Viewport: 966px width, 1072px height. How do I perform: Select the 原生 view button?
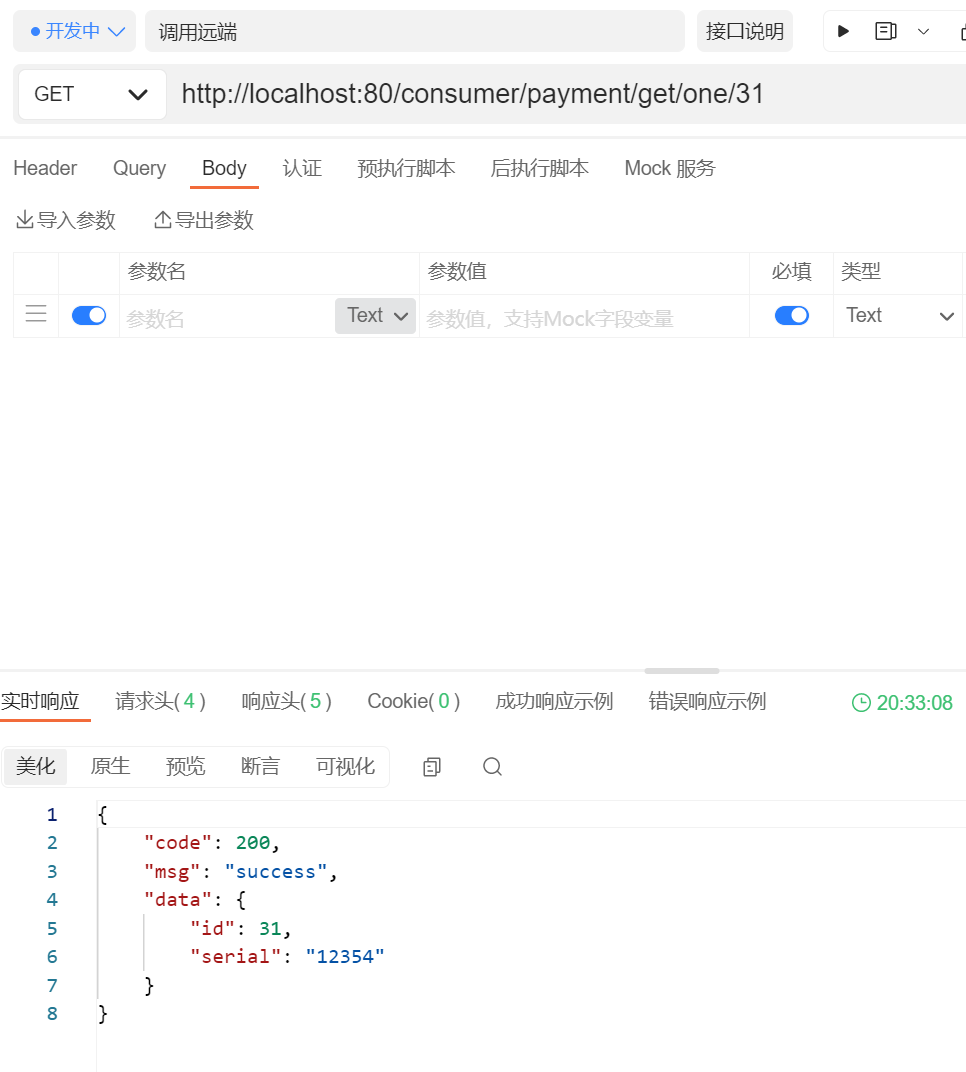(x=110, y=766)
